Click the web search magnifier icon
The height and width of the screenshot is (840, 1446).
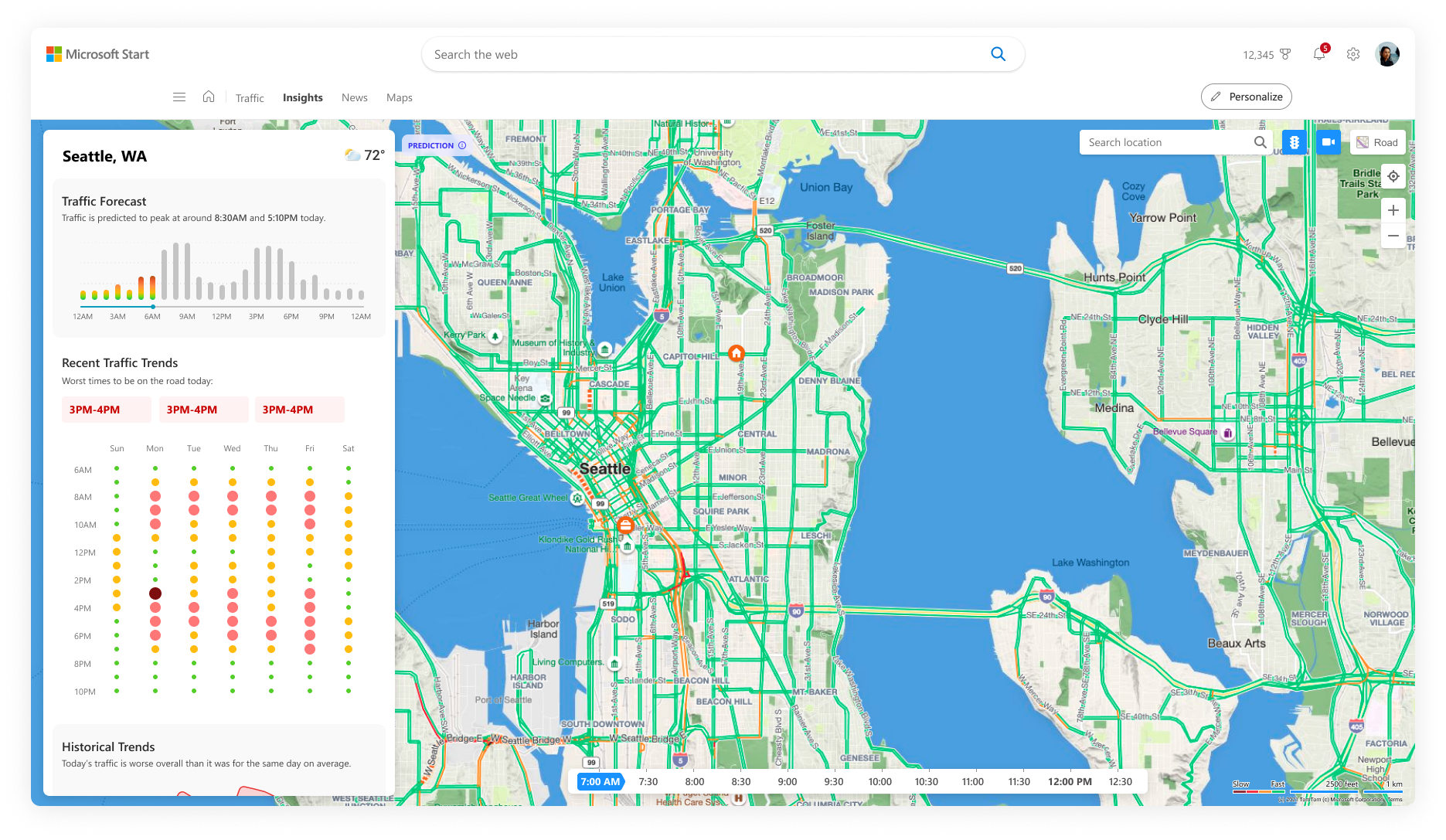[999, 54]
